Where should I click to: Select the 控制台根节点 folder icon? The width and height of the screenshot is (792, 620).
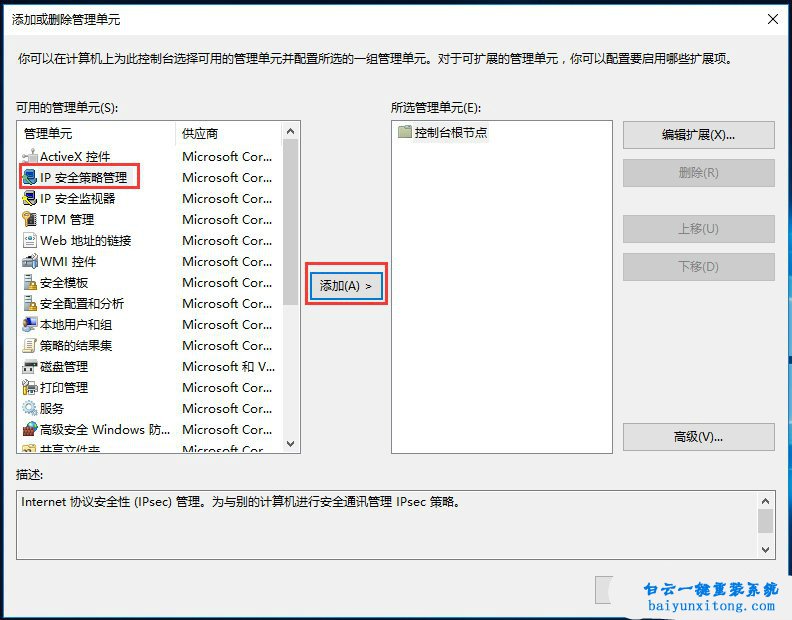coord(405,132)
